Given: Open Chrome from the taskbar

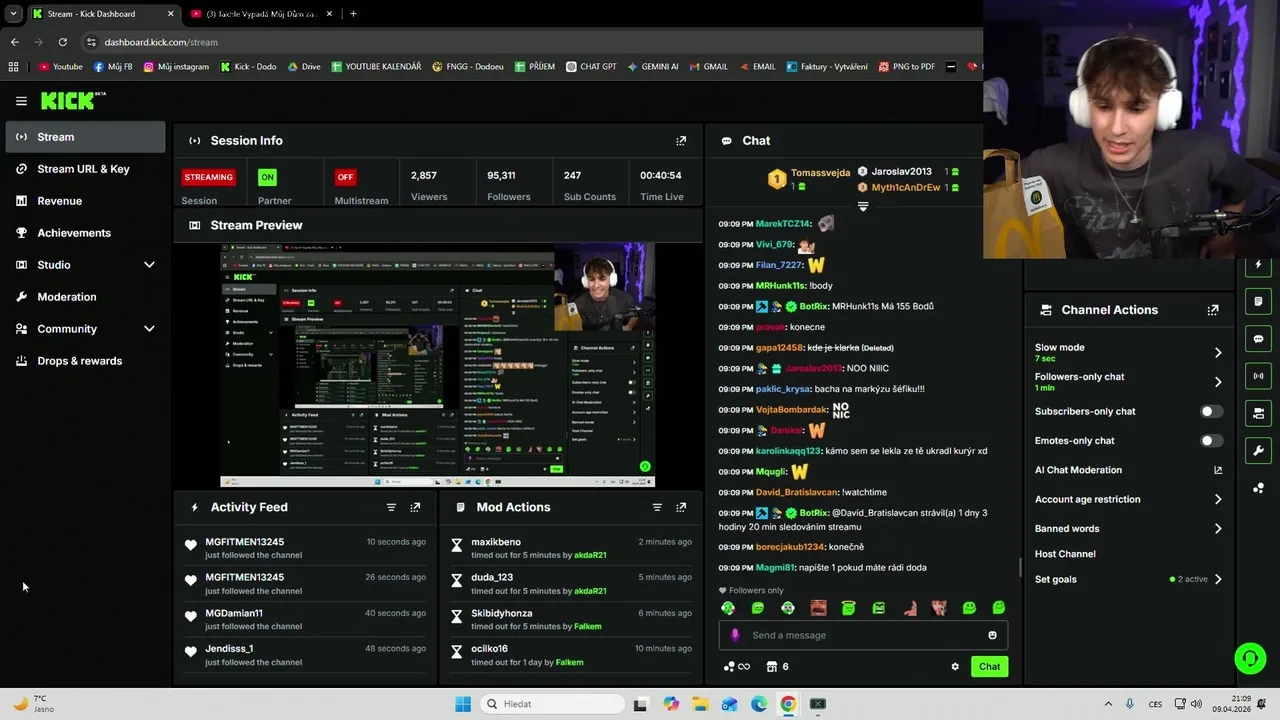Looking at the screenshot, I should pos(788,704).
